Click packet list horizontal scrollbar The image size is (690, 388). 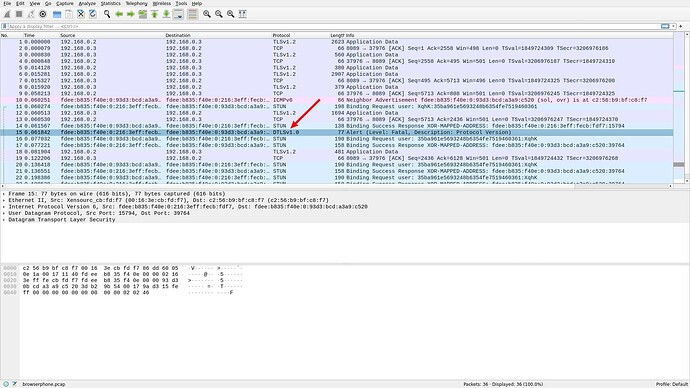click(336, 186)
